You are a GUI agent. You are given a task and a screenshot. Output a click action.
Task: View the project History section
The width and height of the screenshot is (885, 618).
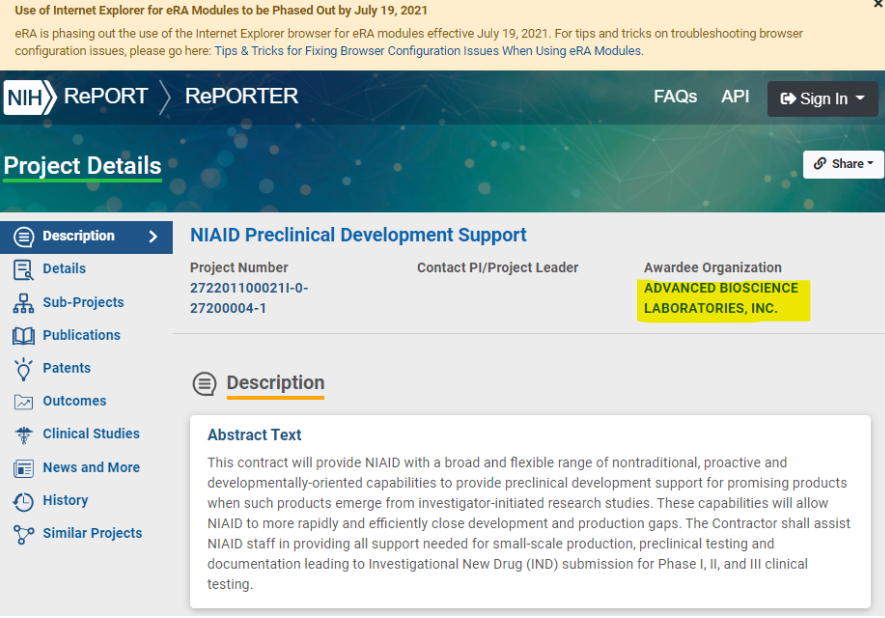65,500
